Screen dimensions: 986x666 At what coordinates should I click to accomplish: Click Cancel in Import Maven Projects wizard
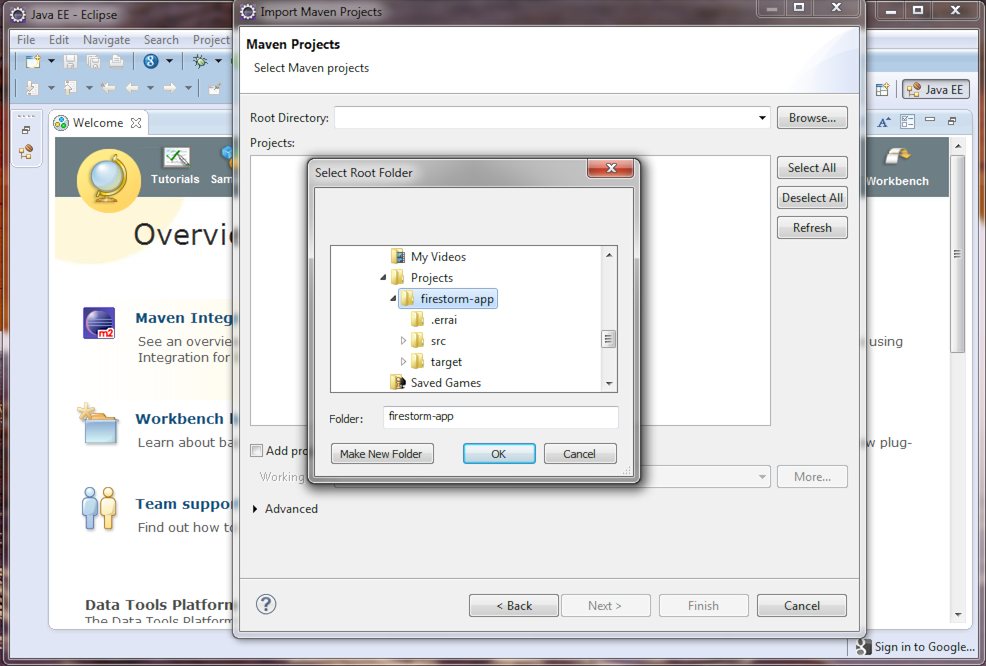pyautogui.click(x=802, y=606)
